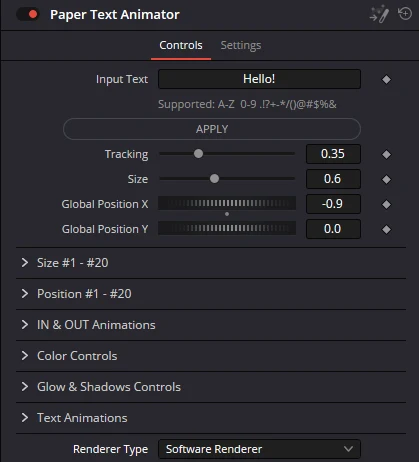This screenshot has width=419, height=462.
Task: Add keyframe diamond for Size
Action: tap(386, 179)
